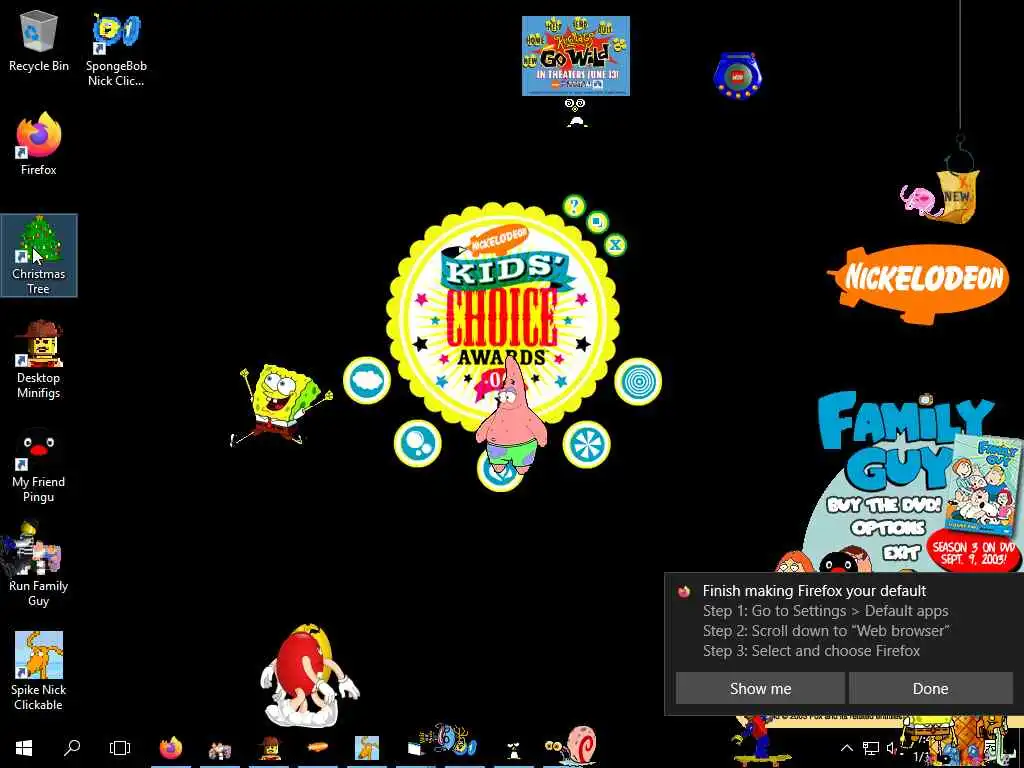Click the pink jellyfish on the hook
This screenshot has height=768, width=1024.
pyautogui.click(x=920, y=198)
